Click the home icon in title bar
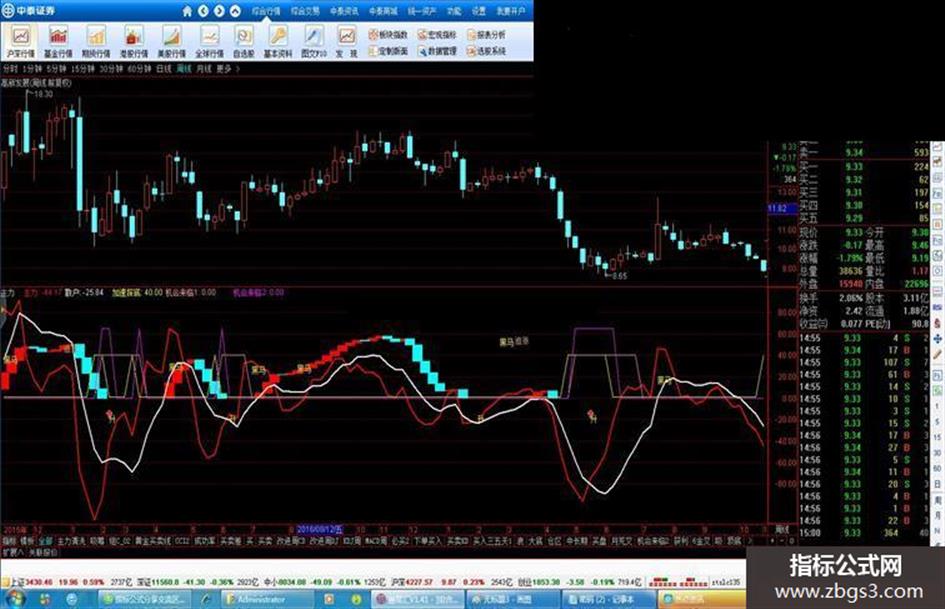 point(187,11)
